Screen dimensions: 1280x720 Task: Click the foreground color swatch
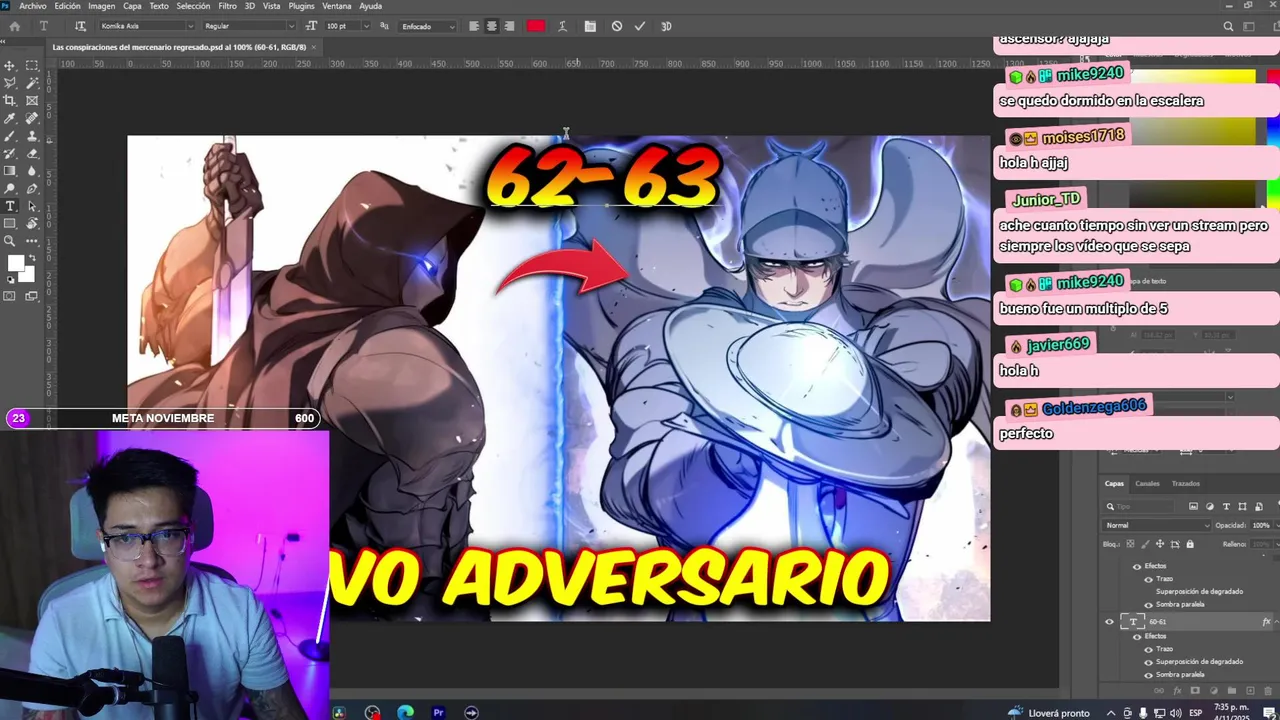point(16,264)
